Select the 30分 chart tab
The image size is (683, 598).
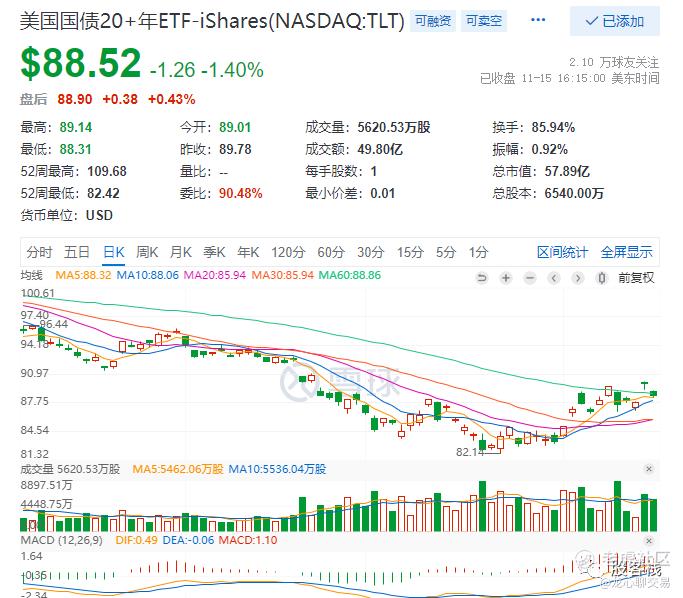point(371,252)
